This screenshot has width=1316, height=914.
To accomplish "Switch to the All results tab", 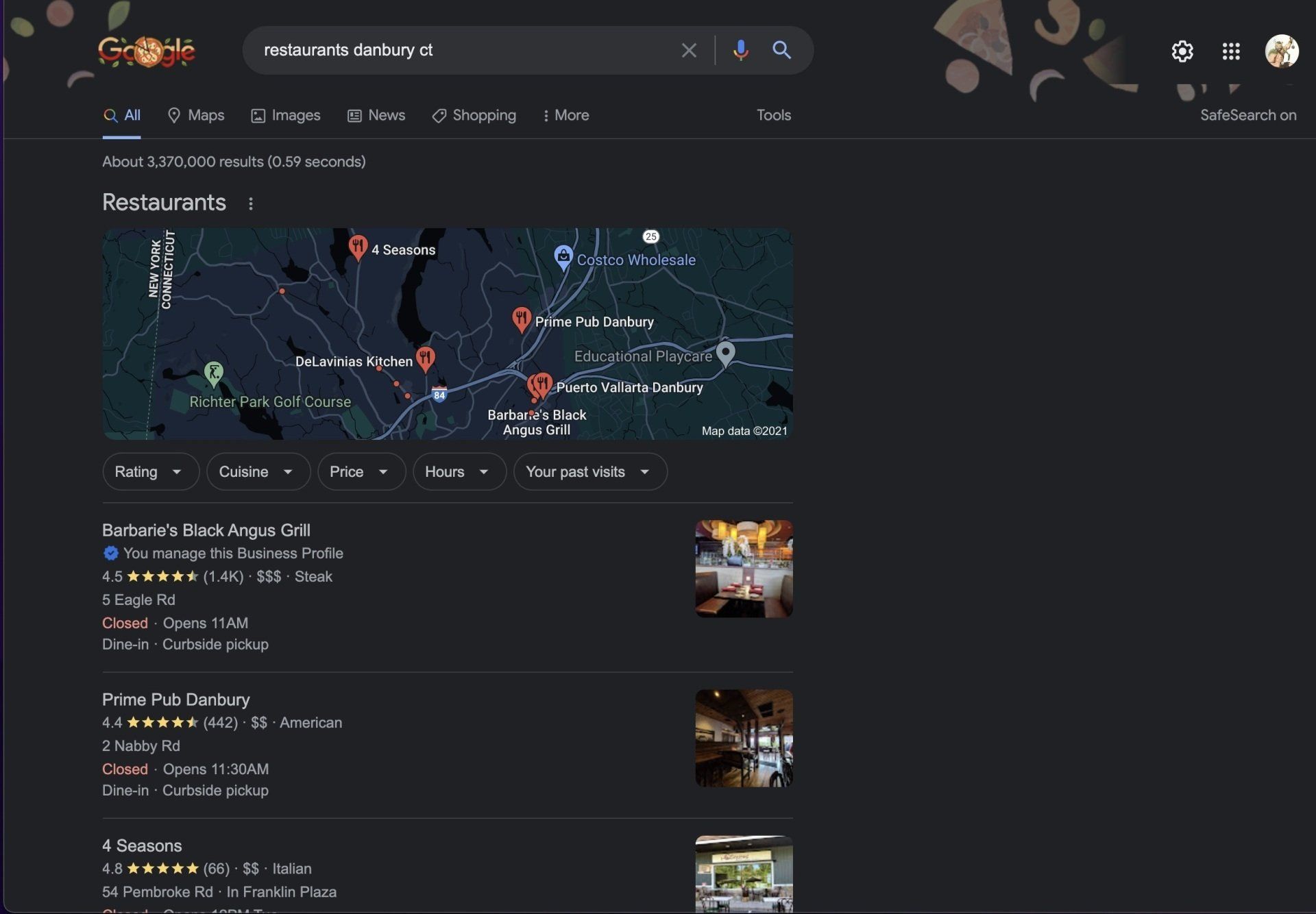I will point(122,115).
